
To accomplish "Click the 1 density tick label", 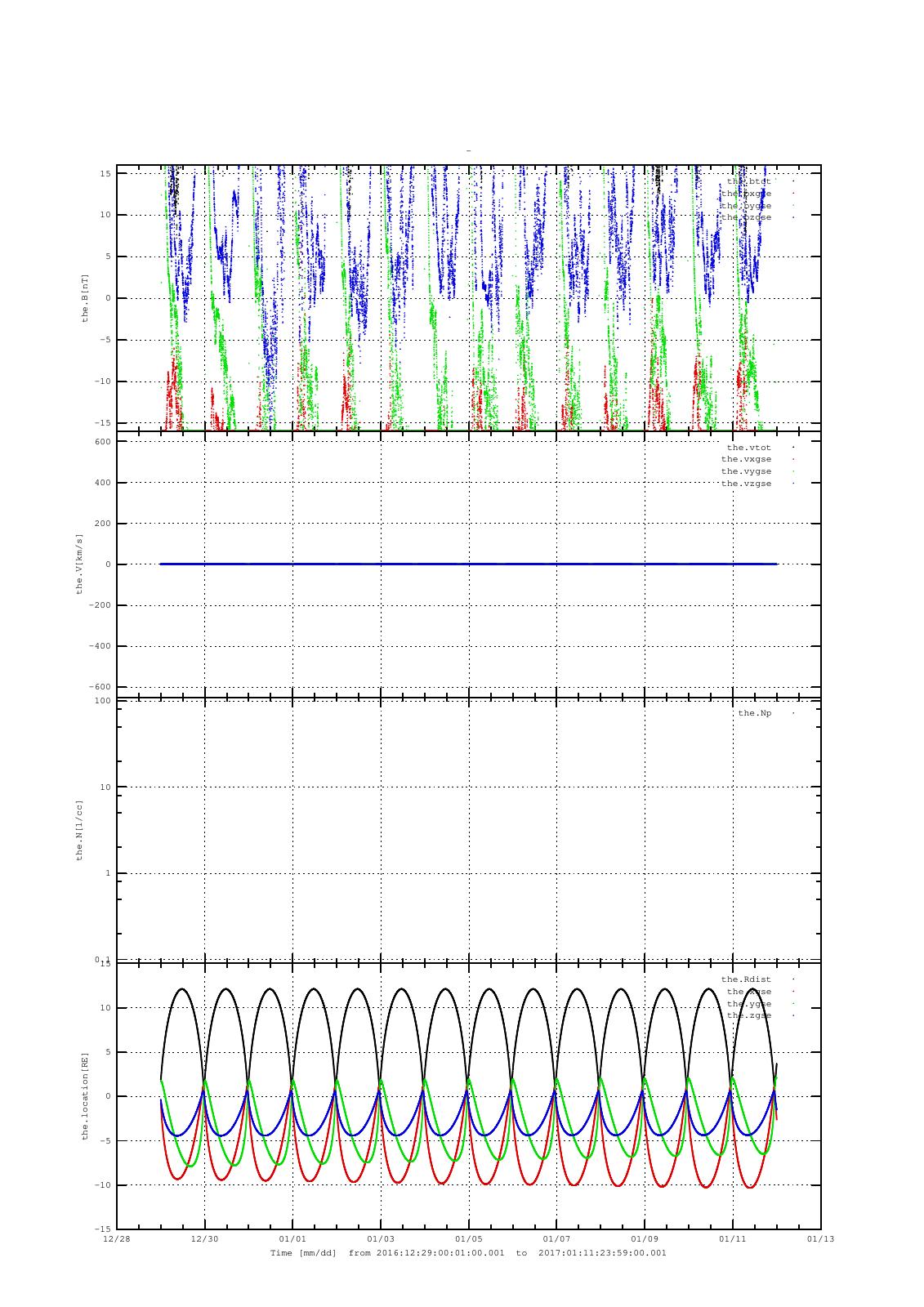I will point(108,873).
